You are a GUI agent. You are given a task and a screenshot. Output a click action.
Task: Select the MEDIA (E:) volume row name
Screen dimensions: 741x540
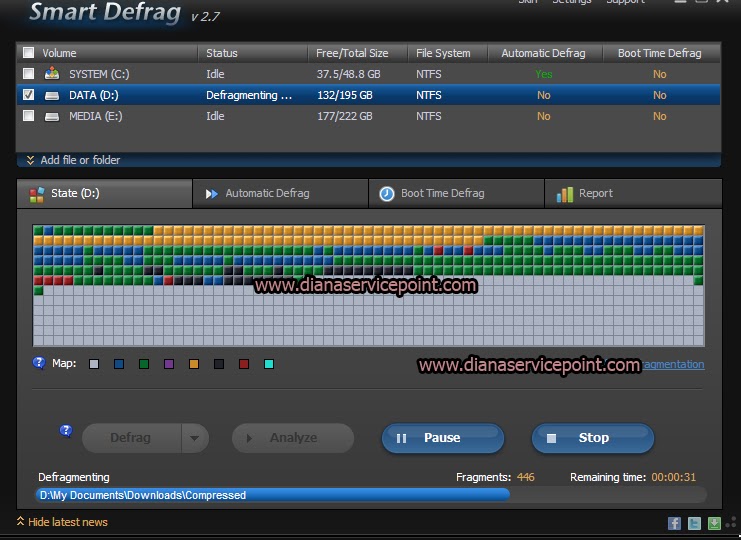(x=95, y=116)
